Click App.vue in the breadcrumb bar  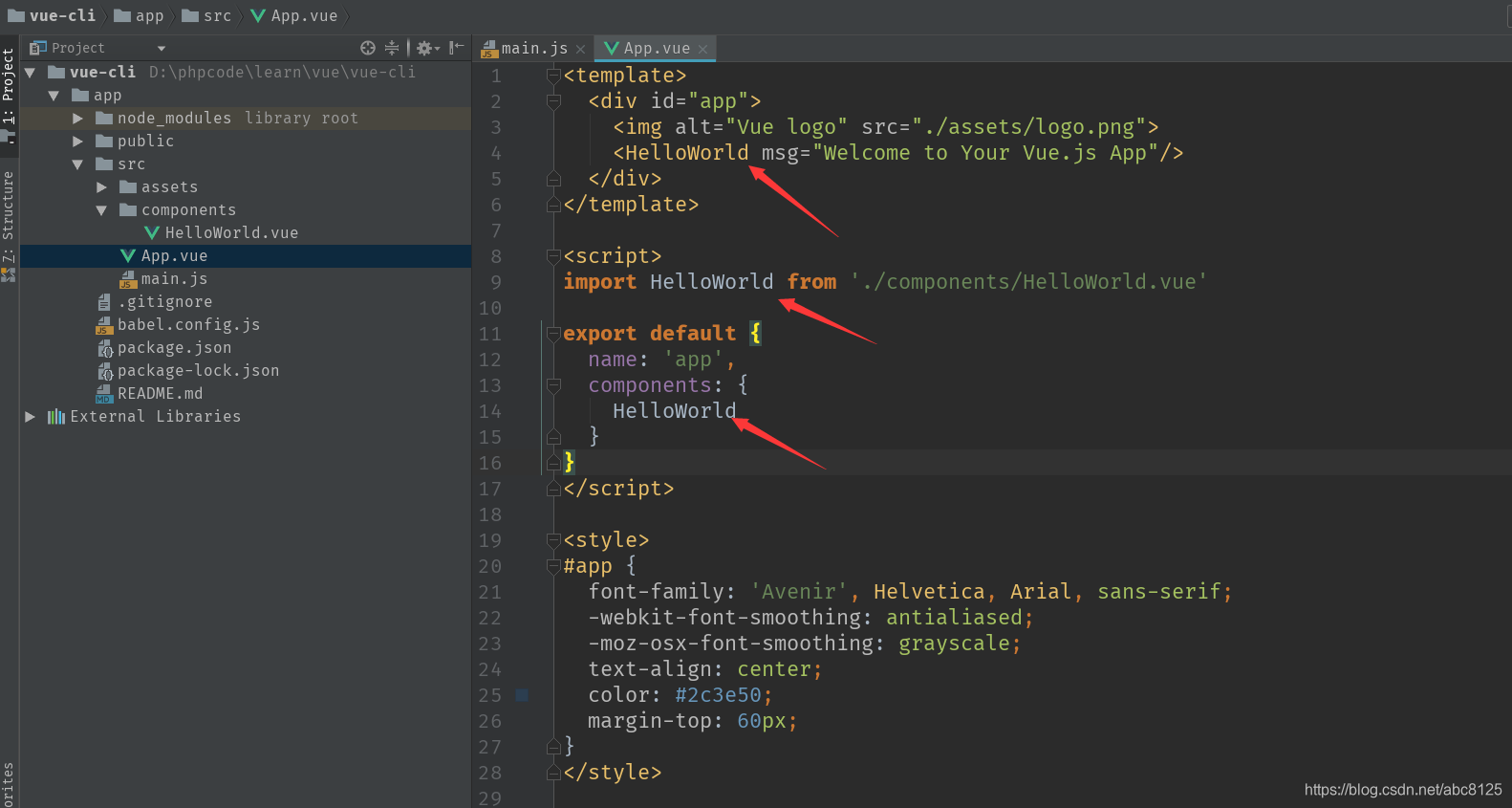pos(294,15)
